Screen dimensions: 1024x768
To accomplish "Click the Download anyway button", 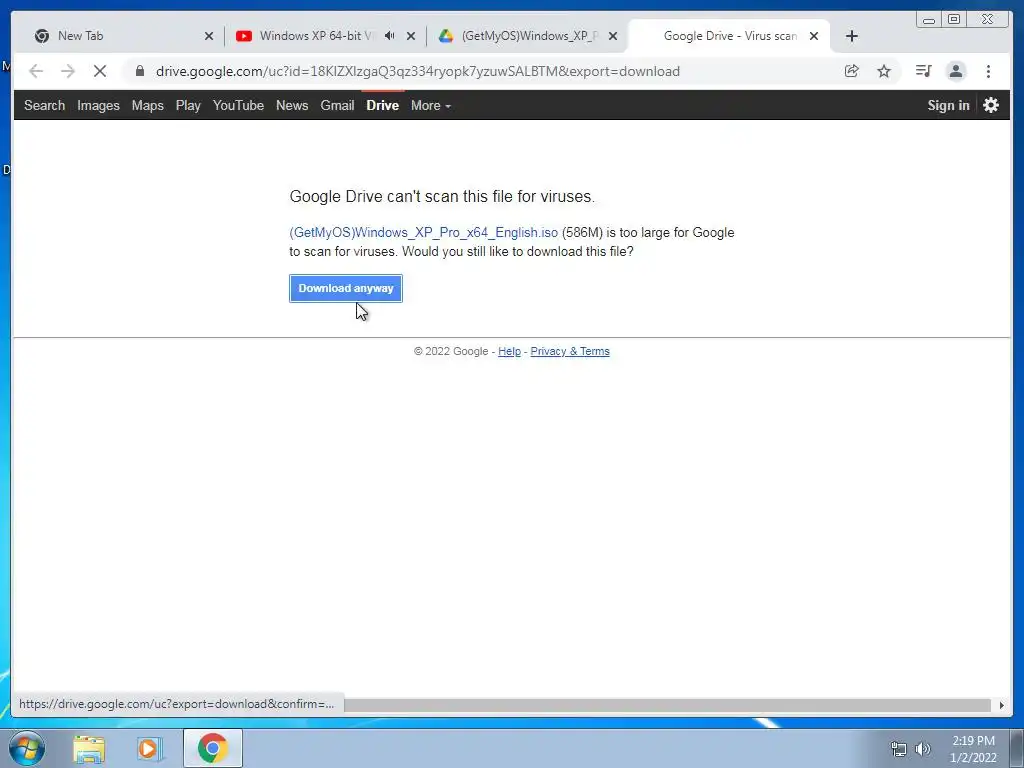I will click(345, 288).
